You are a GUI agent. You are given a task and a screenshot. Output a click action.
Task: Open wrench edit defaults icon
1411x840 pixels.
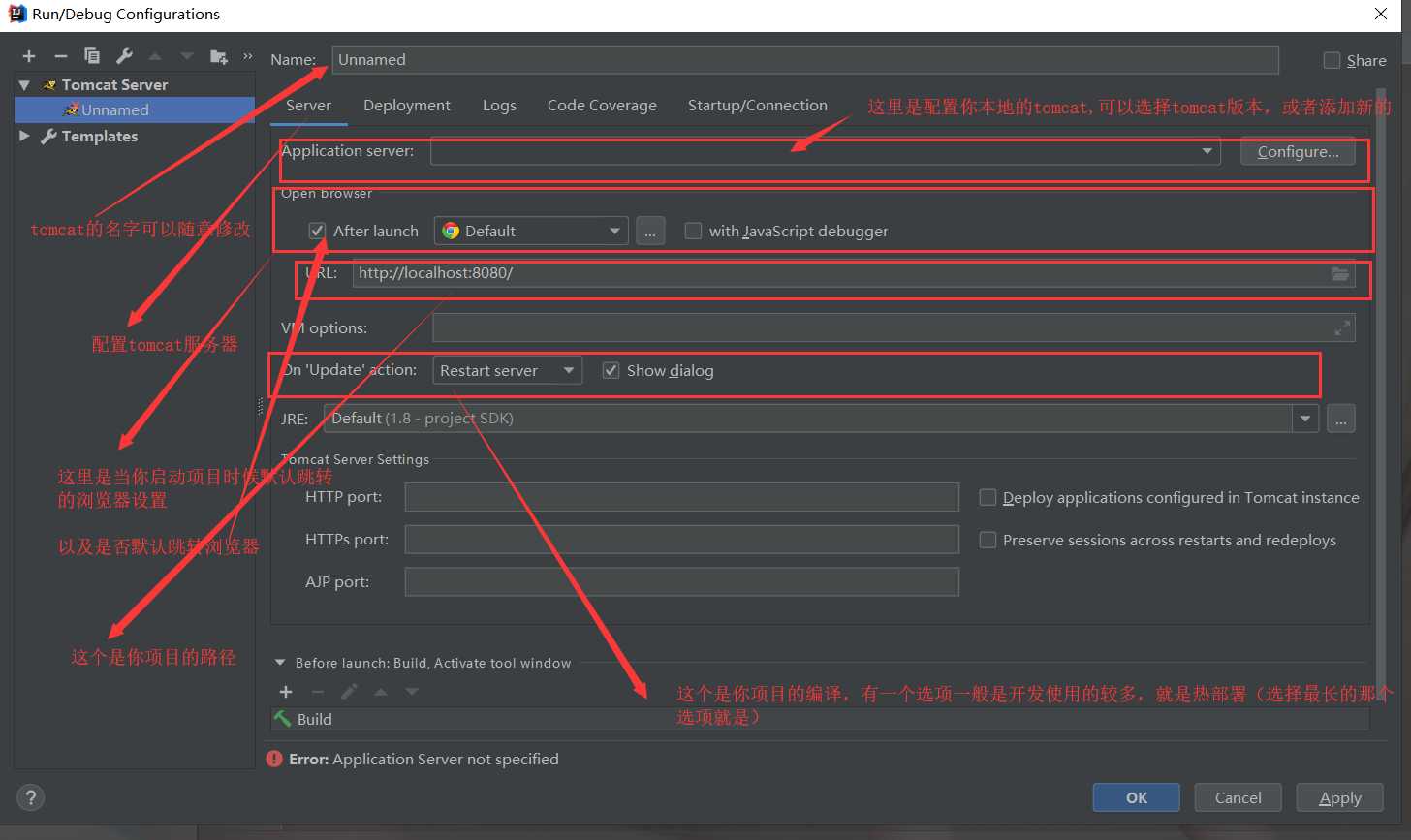click(124, 56)
